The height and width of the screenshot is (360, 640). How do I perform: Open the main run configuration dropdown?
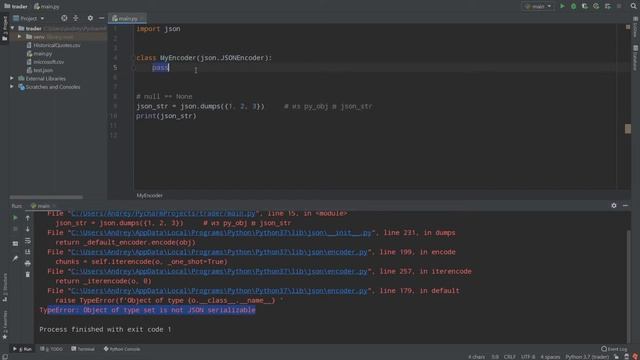(x=538, y=6)
